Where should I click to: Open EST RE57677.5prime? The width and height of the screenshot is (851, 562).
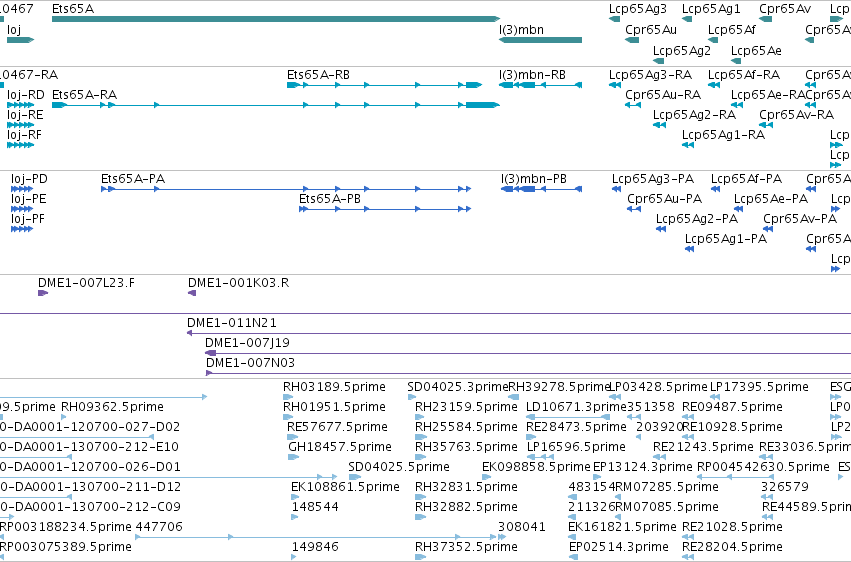tap(337, 427)
